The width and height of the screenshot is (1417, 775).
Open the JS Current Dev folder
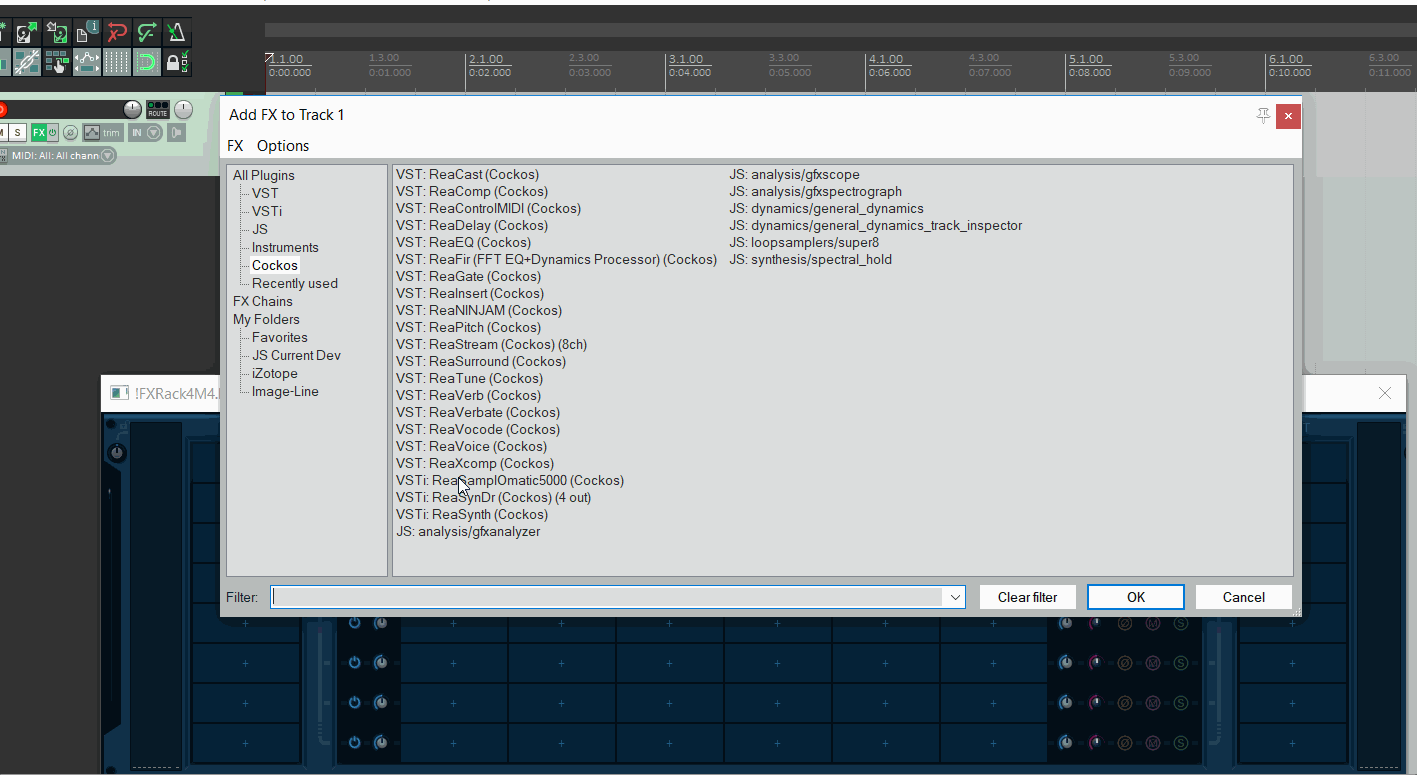tap(296, 355)
